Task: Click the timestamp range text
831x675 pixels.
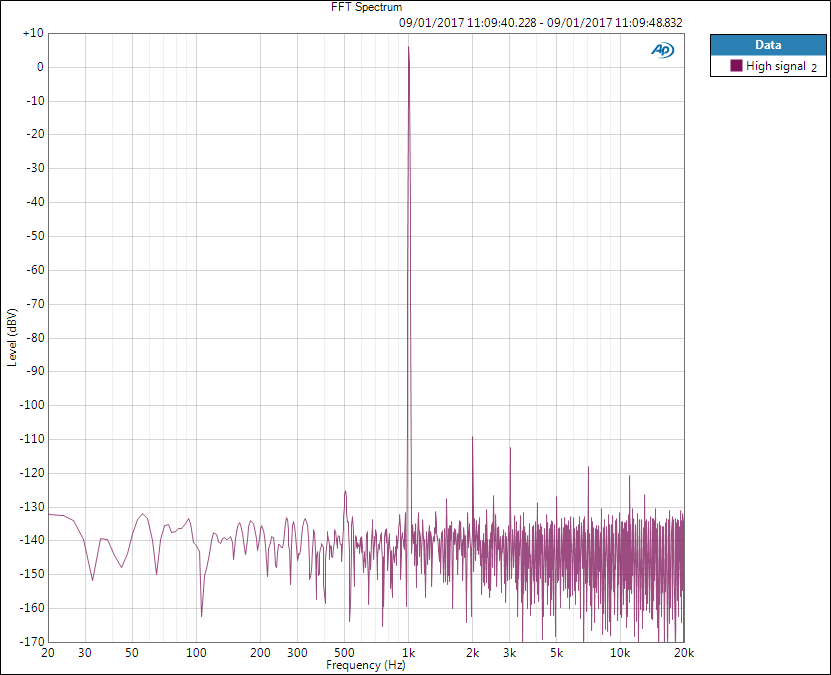Action: click(x=541, y=23)
